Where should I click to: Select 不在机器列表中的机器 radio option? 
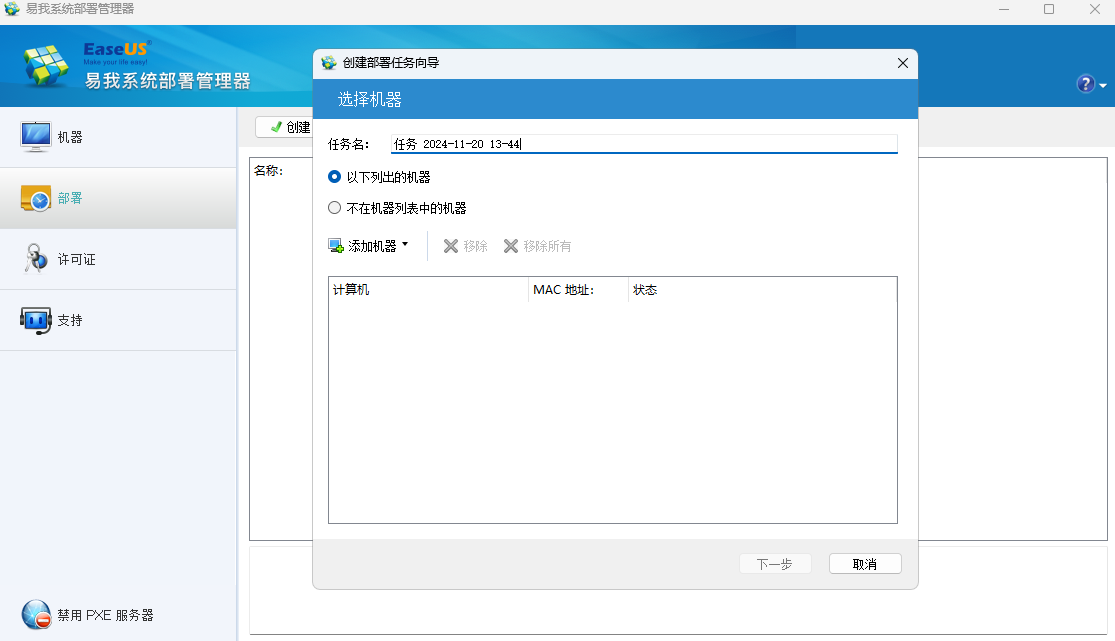pos(334,208)
